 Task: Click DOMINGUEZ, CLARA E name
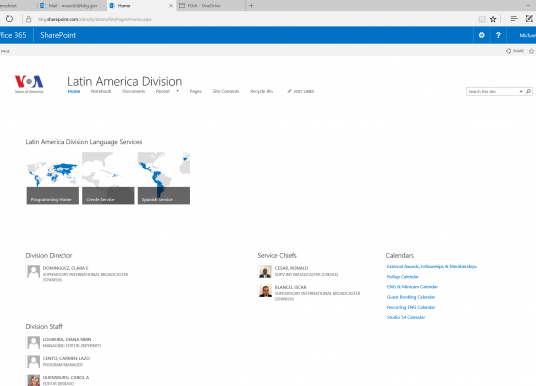tap(65, 268)
